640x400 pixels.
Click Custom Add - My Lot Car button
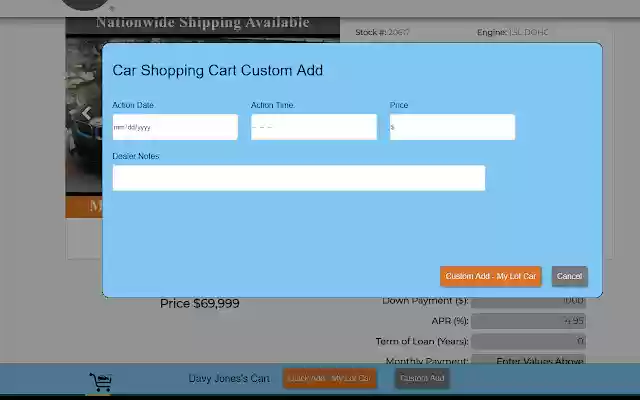click(x=491, y=276)
